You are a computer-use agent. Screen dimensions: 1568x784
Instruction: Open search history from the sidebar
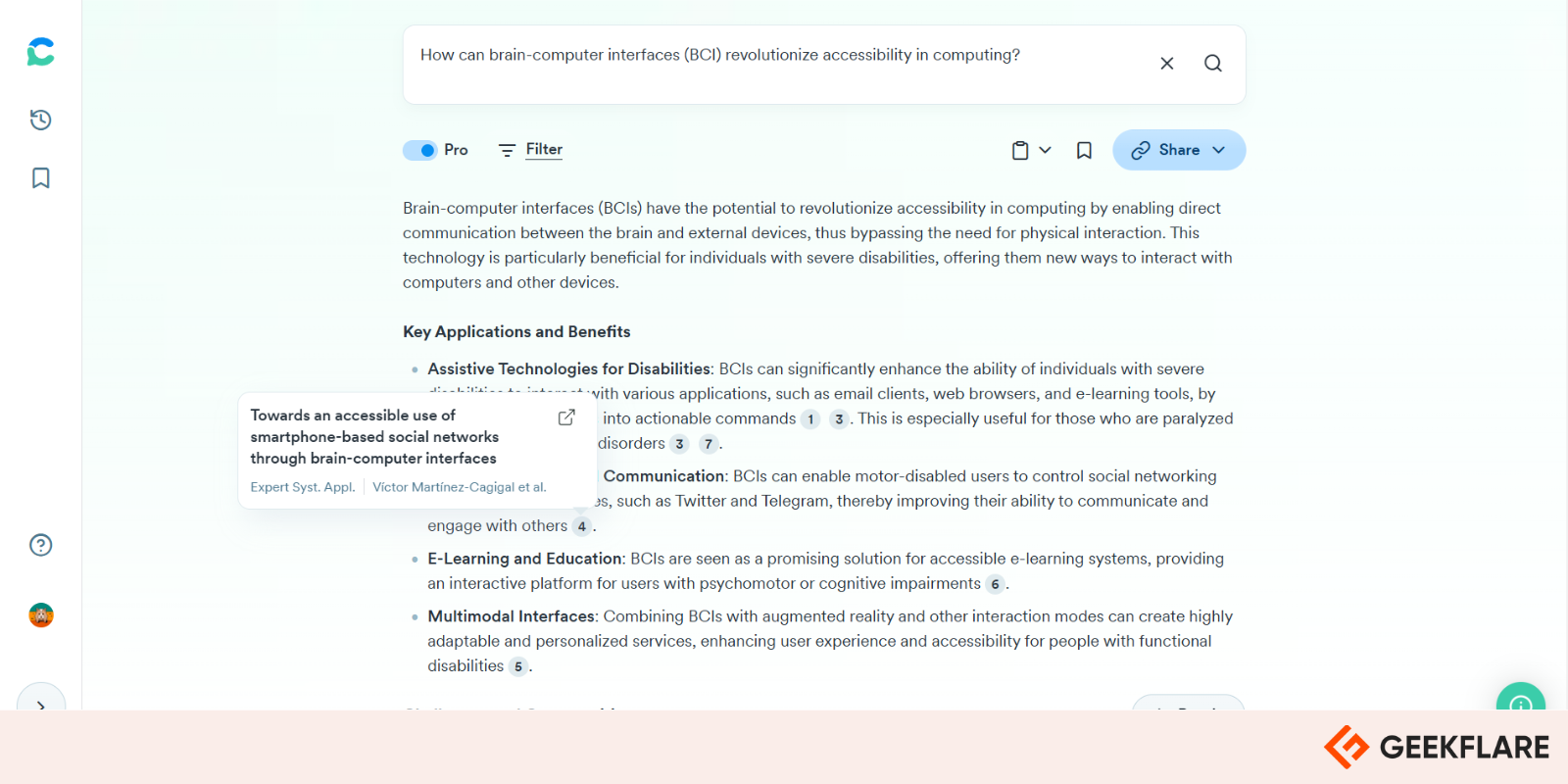coord(39,120)
